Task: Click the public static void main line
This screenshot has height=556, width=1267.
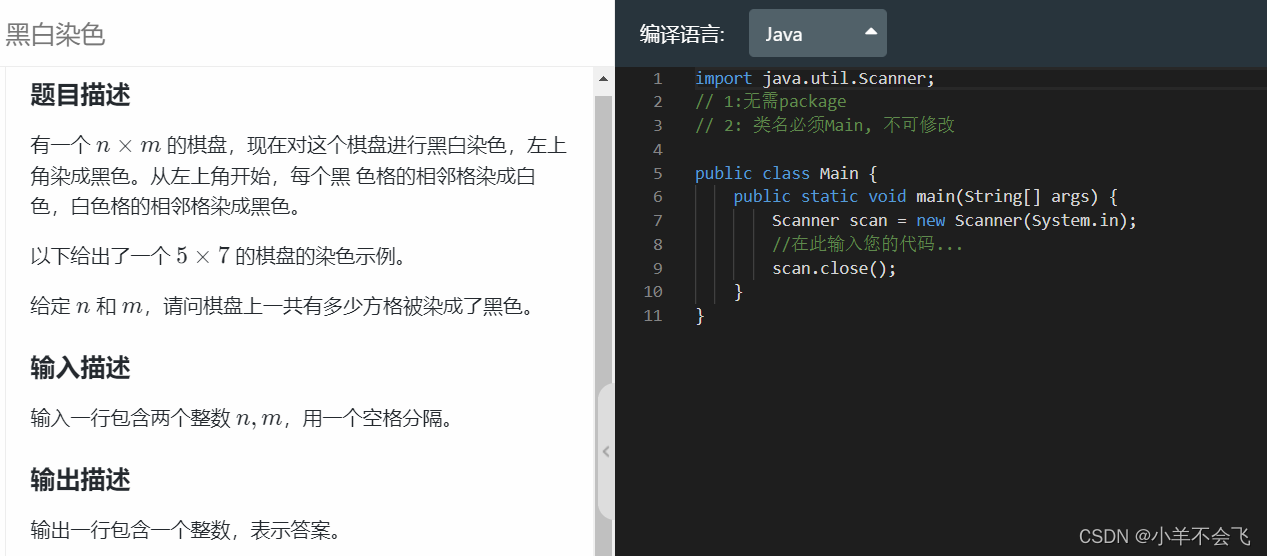Action: [925, 197]
